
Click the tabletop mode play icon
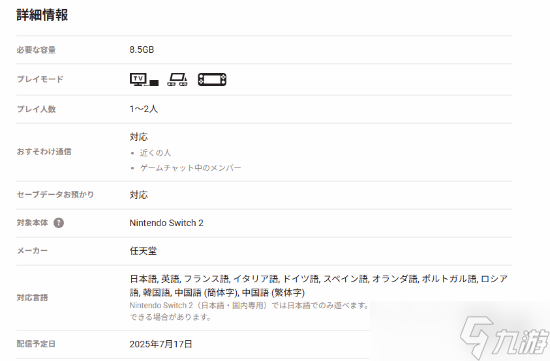click(177, 79)
